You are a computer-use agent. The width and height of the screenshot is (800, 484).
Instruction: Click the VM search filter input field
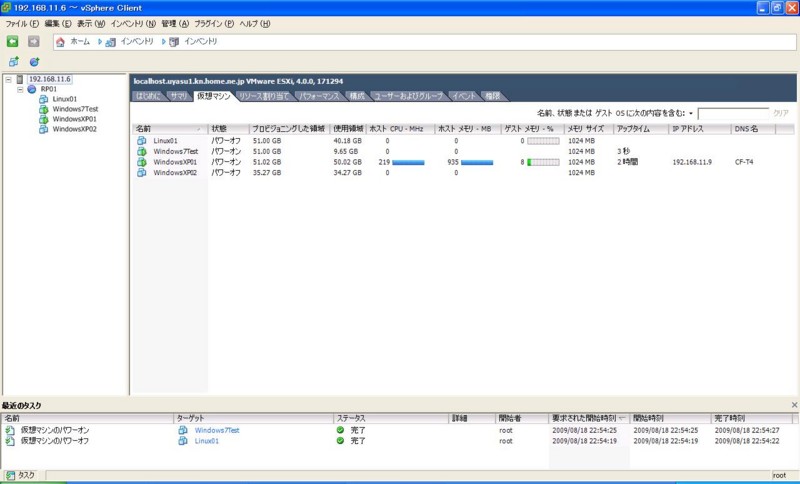coord(733,113)
